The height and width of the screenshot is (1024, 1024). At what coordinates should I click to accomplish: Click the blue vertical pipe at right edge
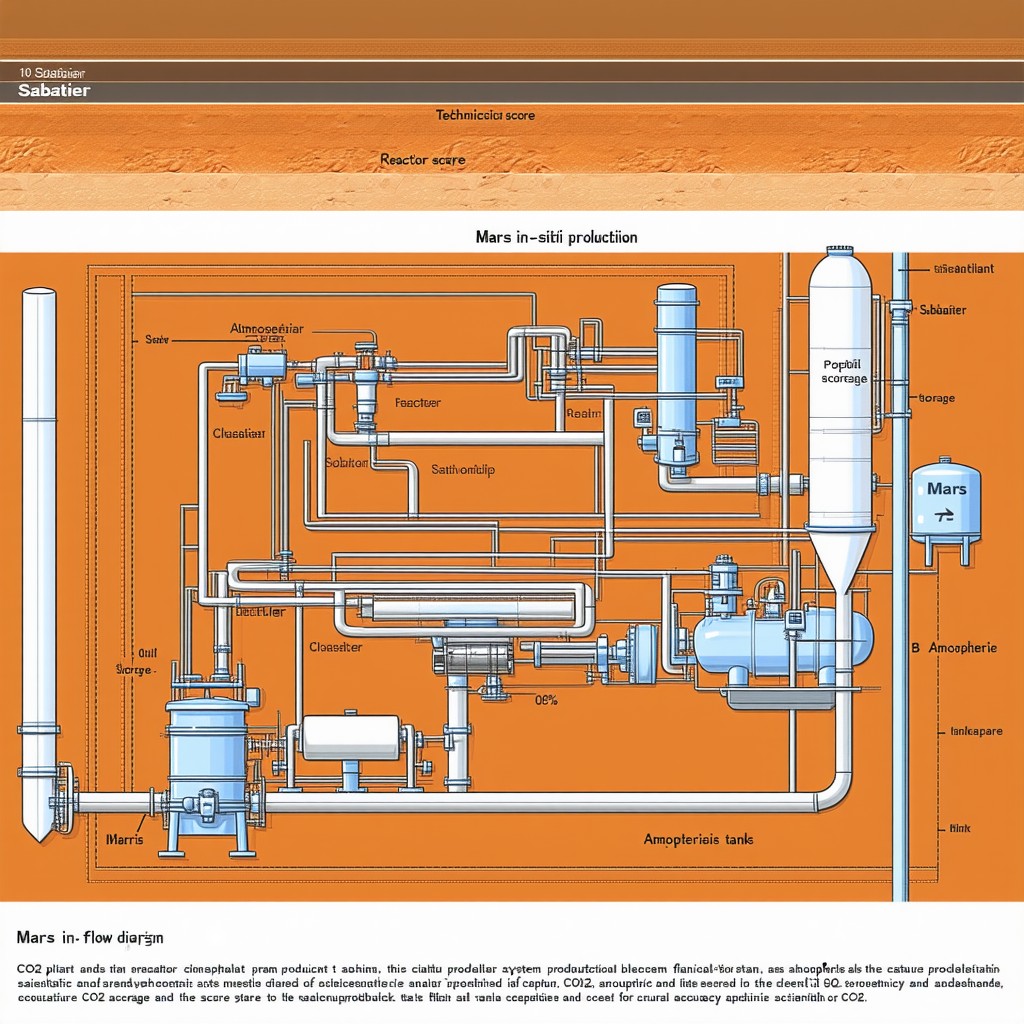900,577
